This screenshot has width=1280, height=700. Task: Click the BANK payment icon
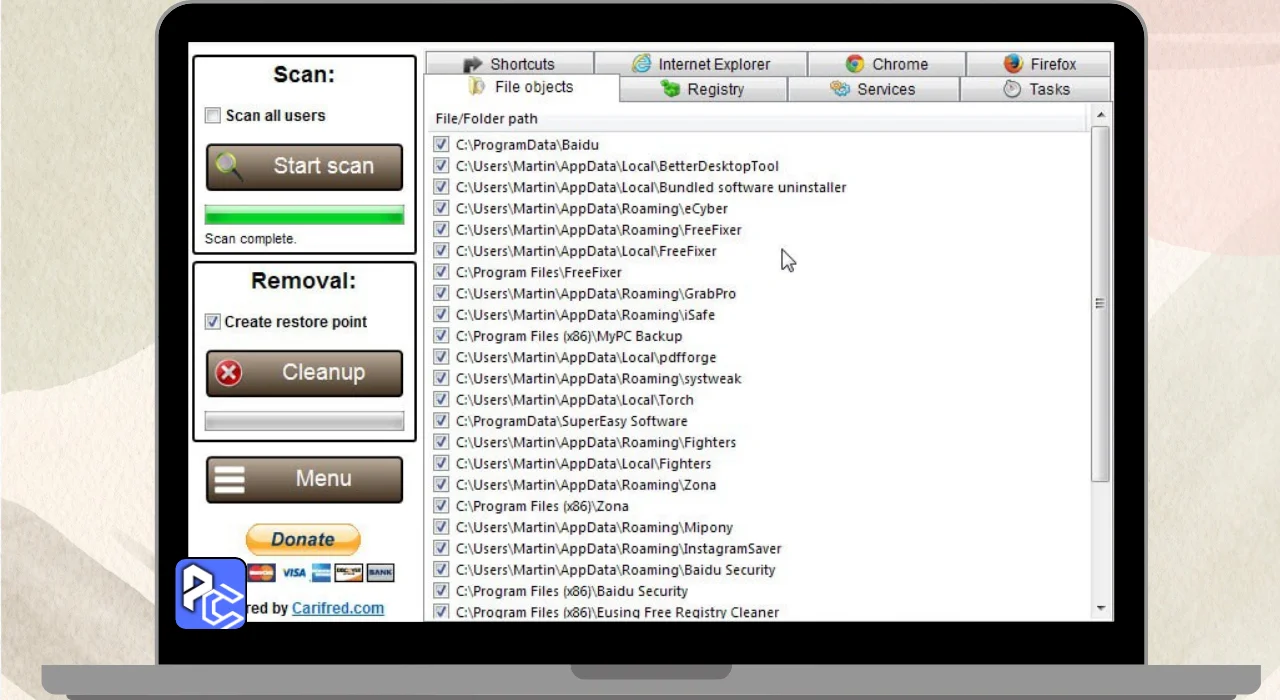[380, 573]
